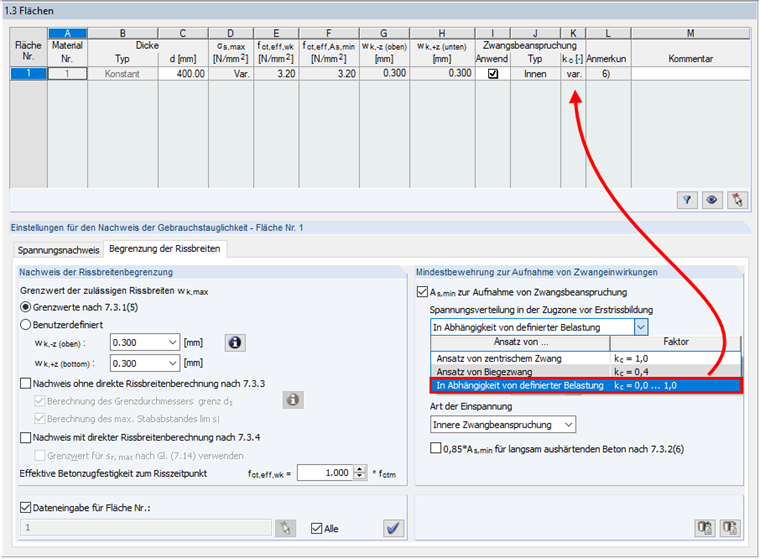This screenshot has width=760, height=559.
Task: Click Anmerkung cell 6)
Action: pos(608,74)
